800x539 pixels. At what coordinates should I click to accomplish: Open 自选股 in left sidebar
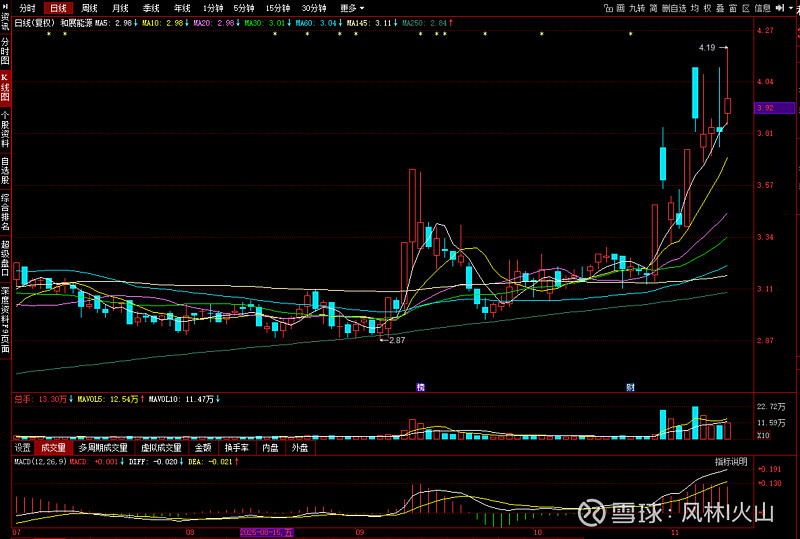click(5, 171)
